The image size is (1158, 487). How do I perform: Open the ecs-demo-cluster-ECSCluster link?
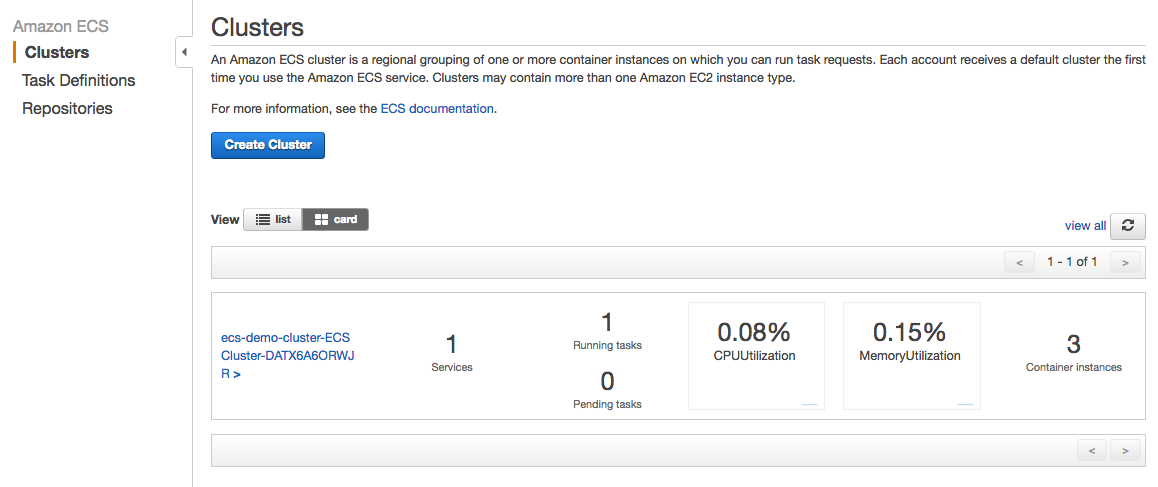[288, 355]
